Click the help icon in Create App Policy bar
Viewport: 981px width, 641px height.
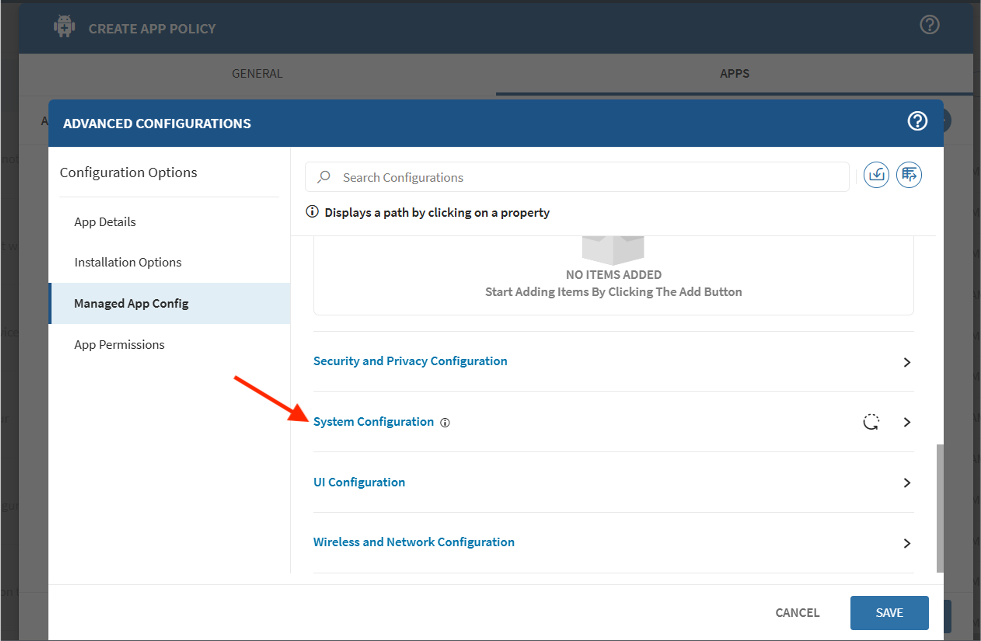(x=929, y=25)
